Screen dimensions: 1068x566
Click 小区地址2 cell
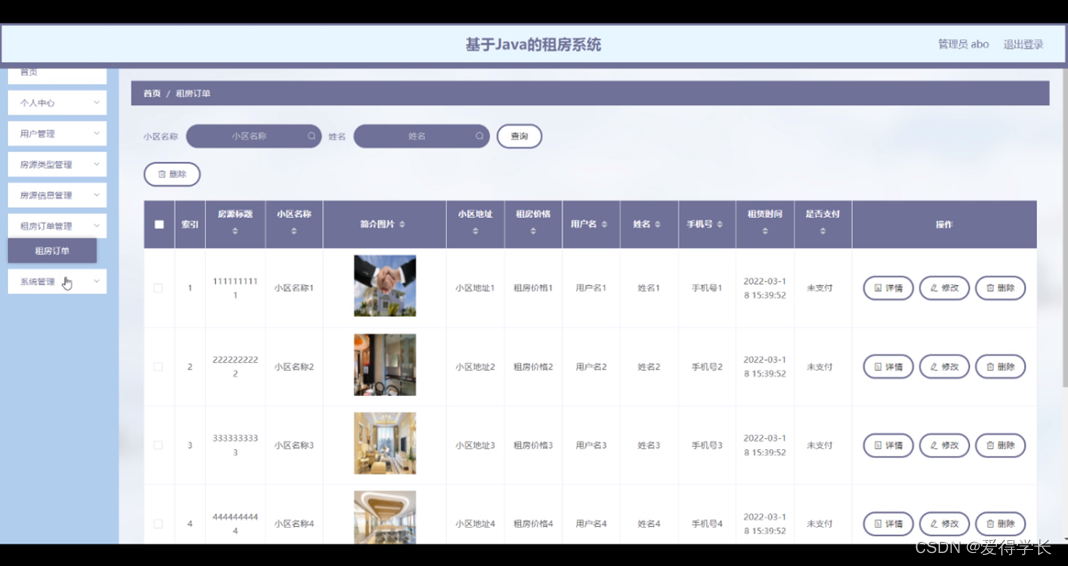(475, 367)
